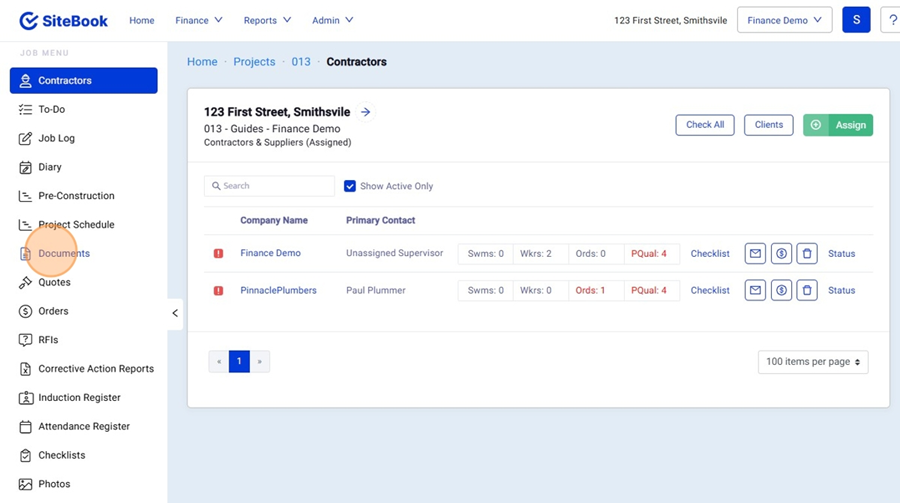Screen dimensions: 900x503
Task: Click the green Assign button
Action: 838,125
